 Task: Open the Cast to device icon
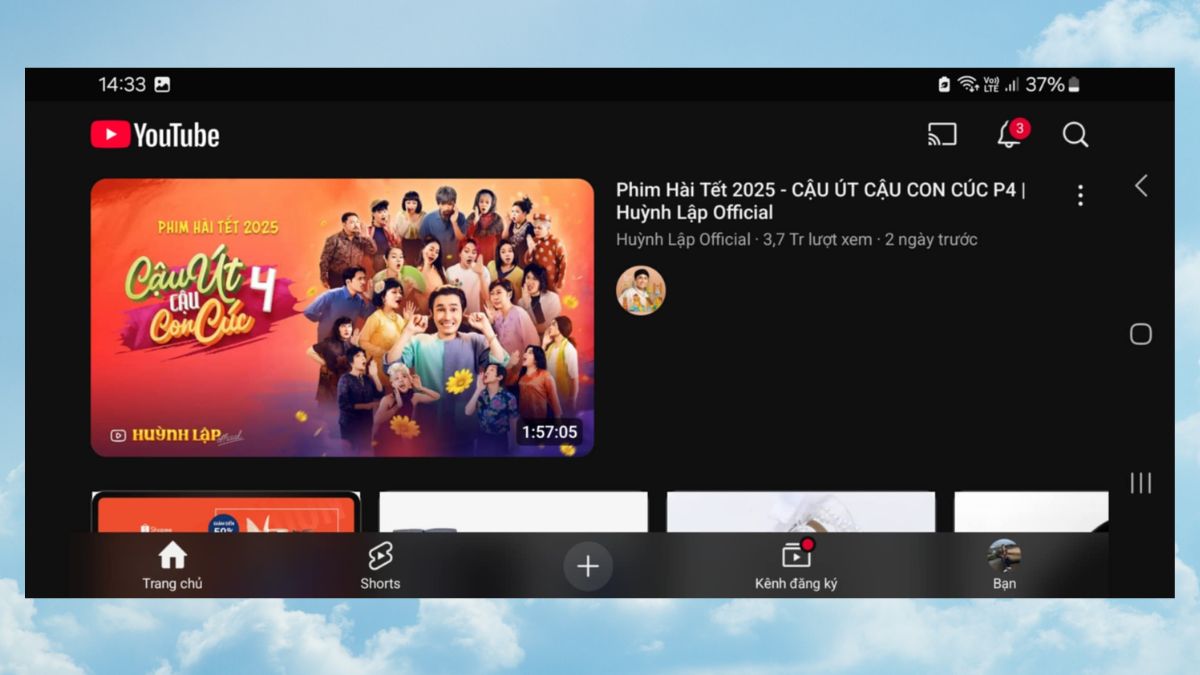[942, 135]
